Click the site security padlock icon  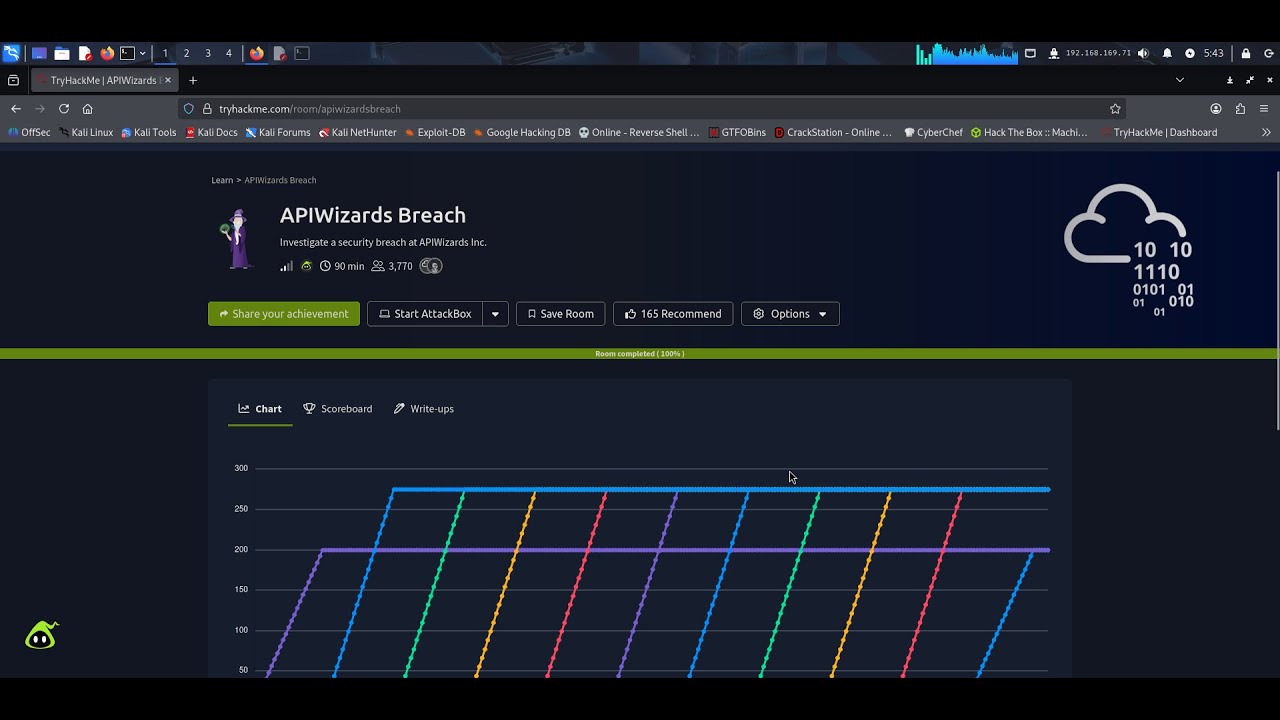[x=207, y=108]
